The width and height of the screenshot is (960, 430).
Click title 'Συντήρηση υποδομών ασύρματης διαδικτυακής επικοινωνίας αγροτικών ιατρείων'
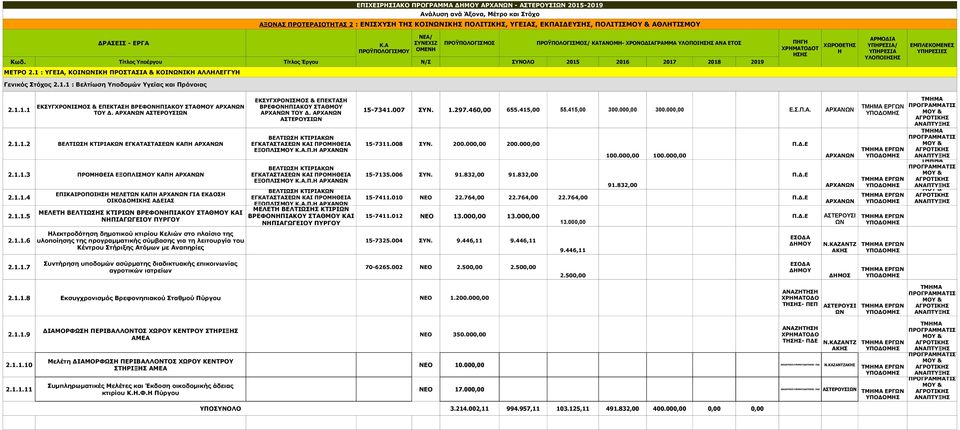(140, 267)
